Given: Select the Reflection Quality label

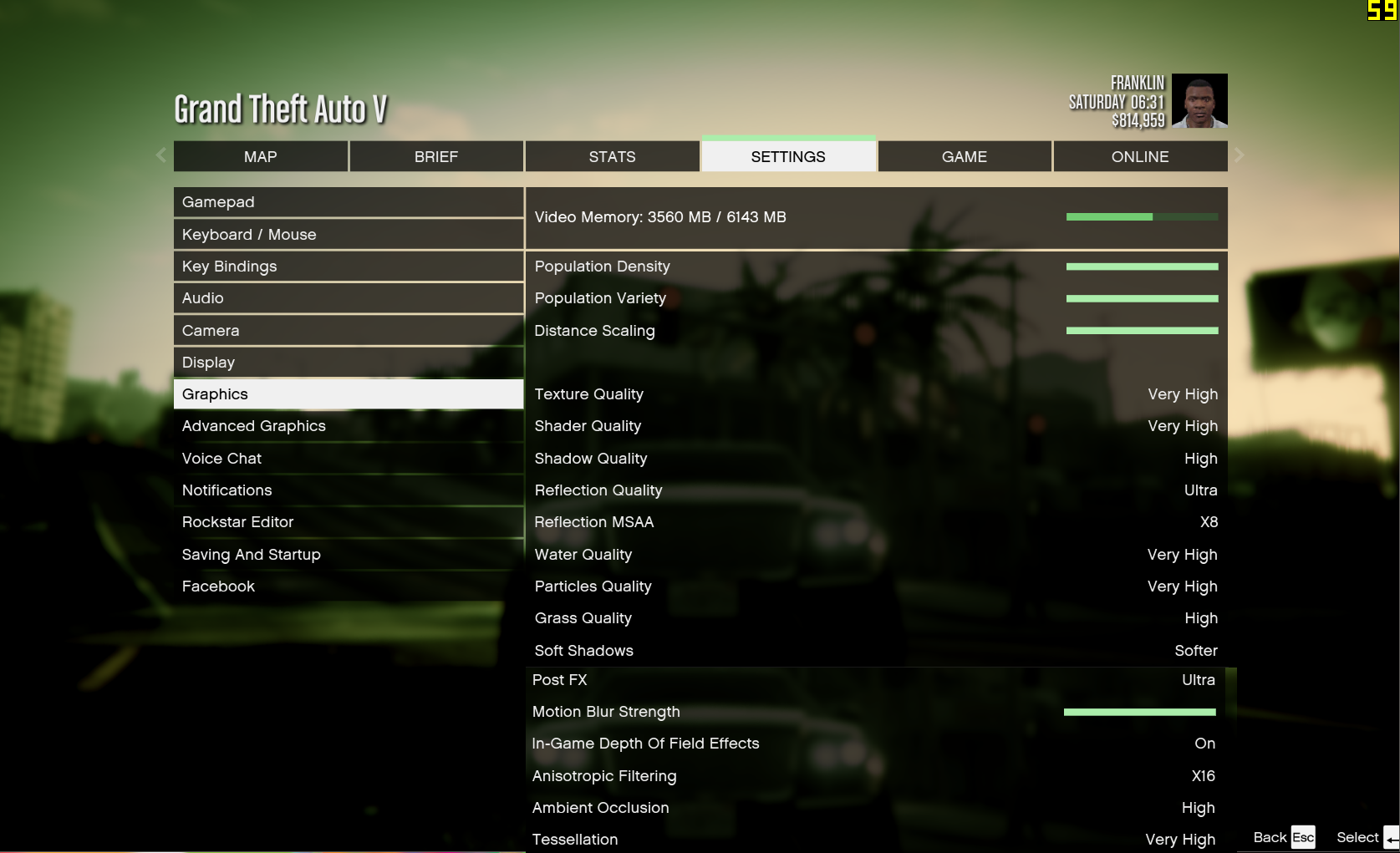Looking at the screenshot, I should tap(598, 490).
